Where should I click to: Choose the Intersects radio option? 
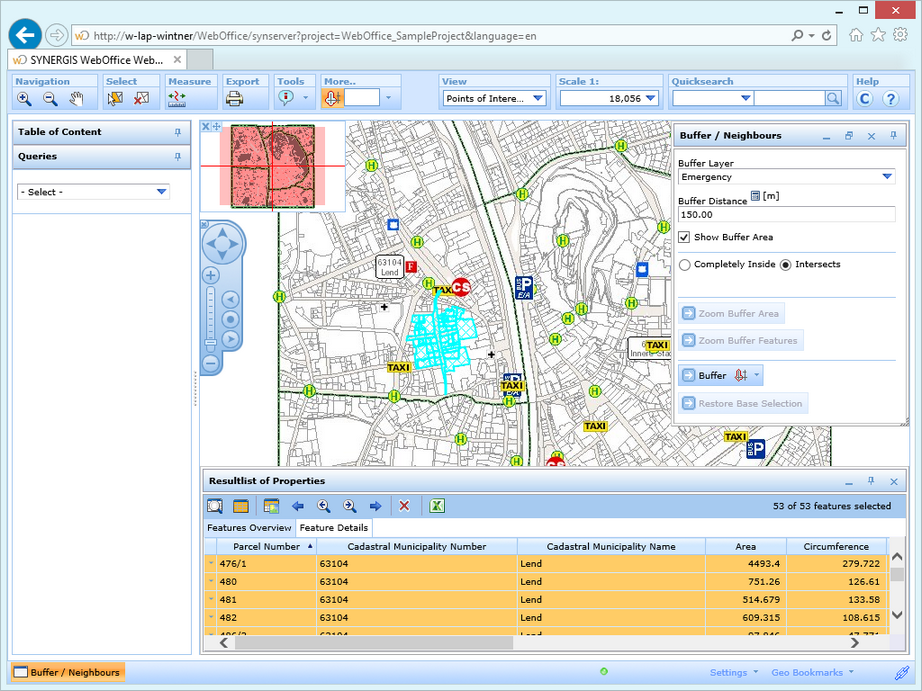pos(785,265)
